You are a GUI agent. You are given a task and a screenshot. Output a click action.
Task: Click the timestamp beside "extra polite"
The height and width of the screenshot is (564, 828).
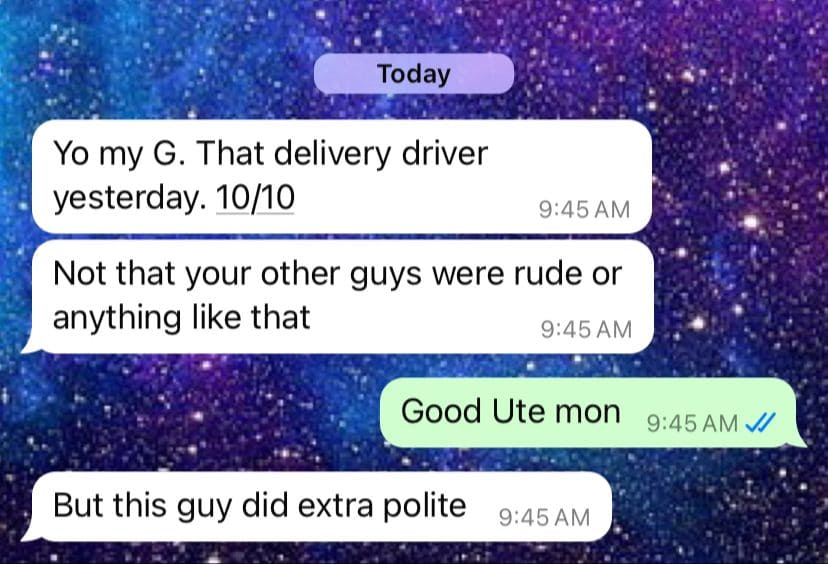(544, 518)
